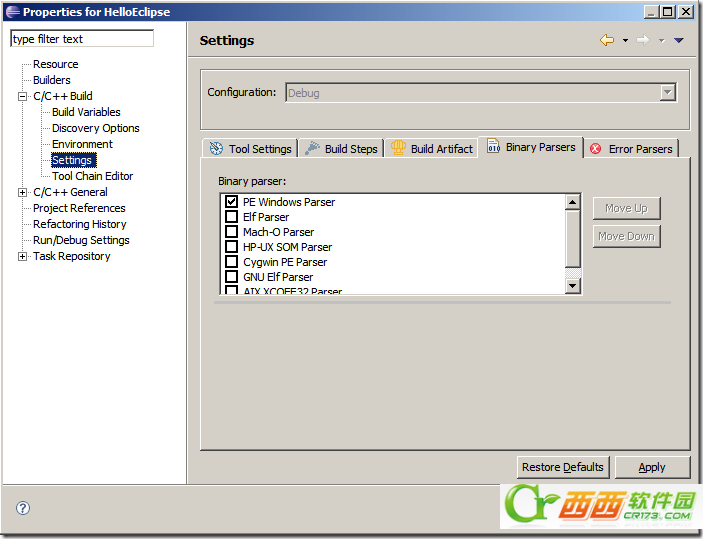The height and width of the screenshot is (539, 703).
Task: Click the Eclipse icon in title bar
Action: pyautogui.click(x=13, y=12)
